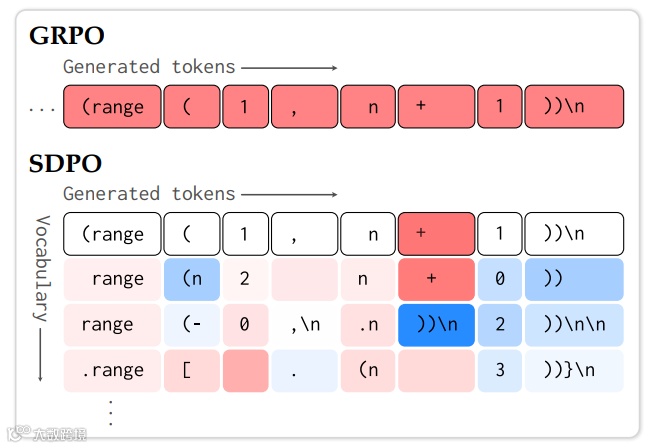The image size is (654, 448).
Task: Click the white "(range" token in SDPO row
Action: point(112,234)
